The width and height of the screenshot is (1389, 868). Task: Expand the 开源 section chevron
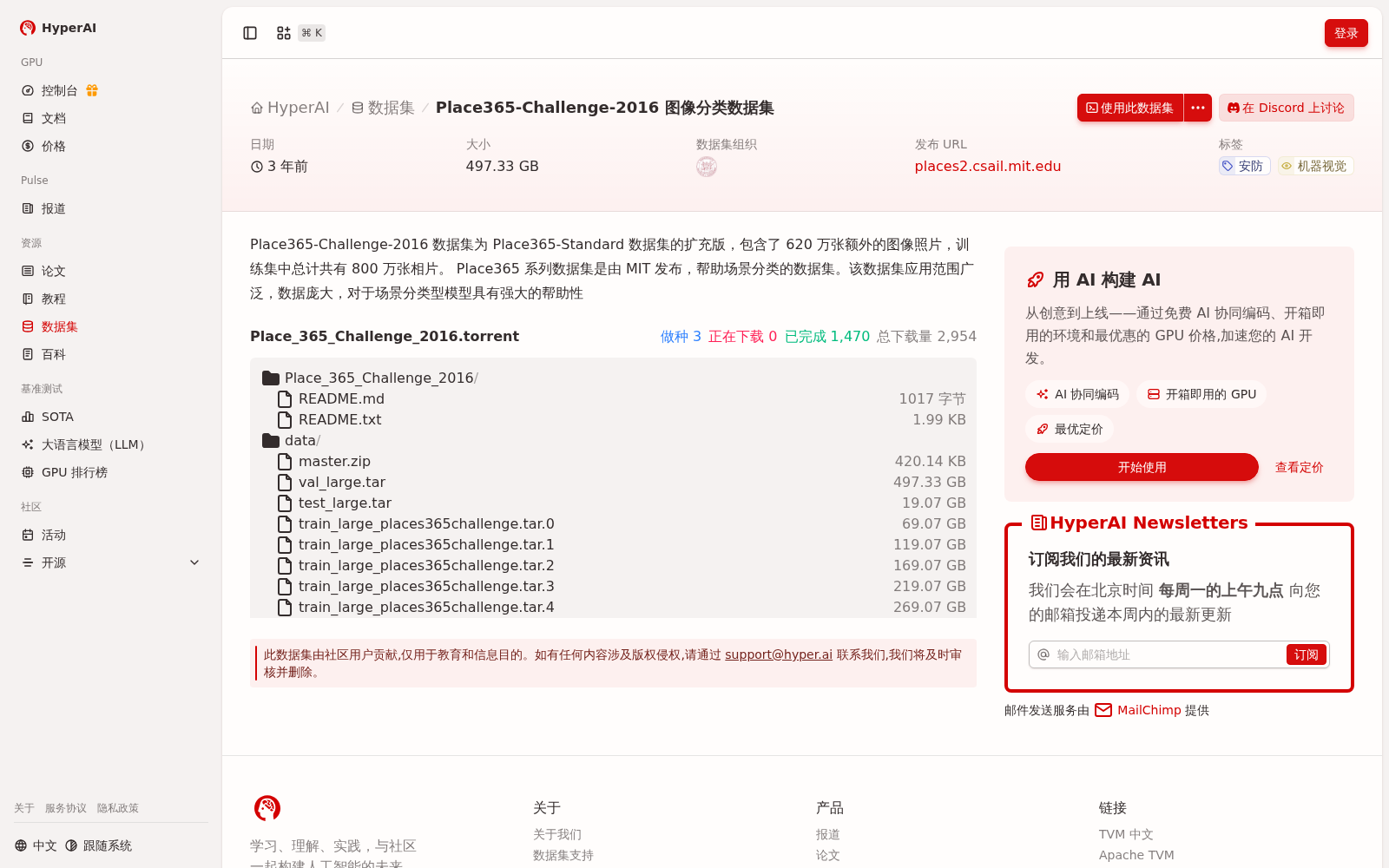coord(194,562)
